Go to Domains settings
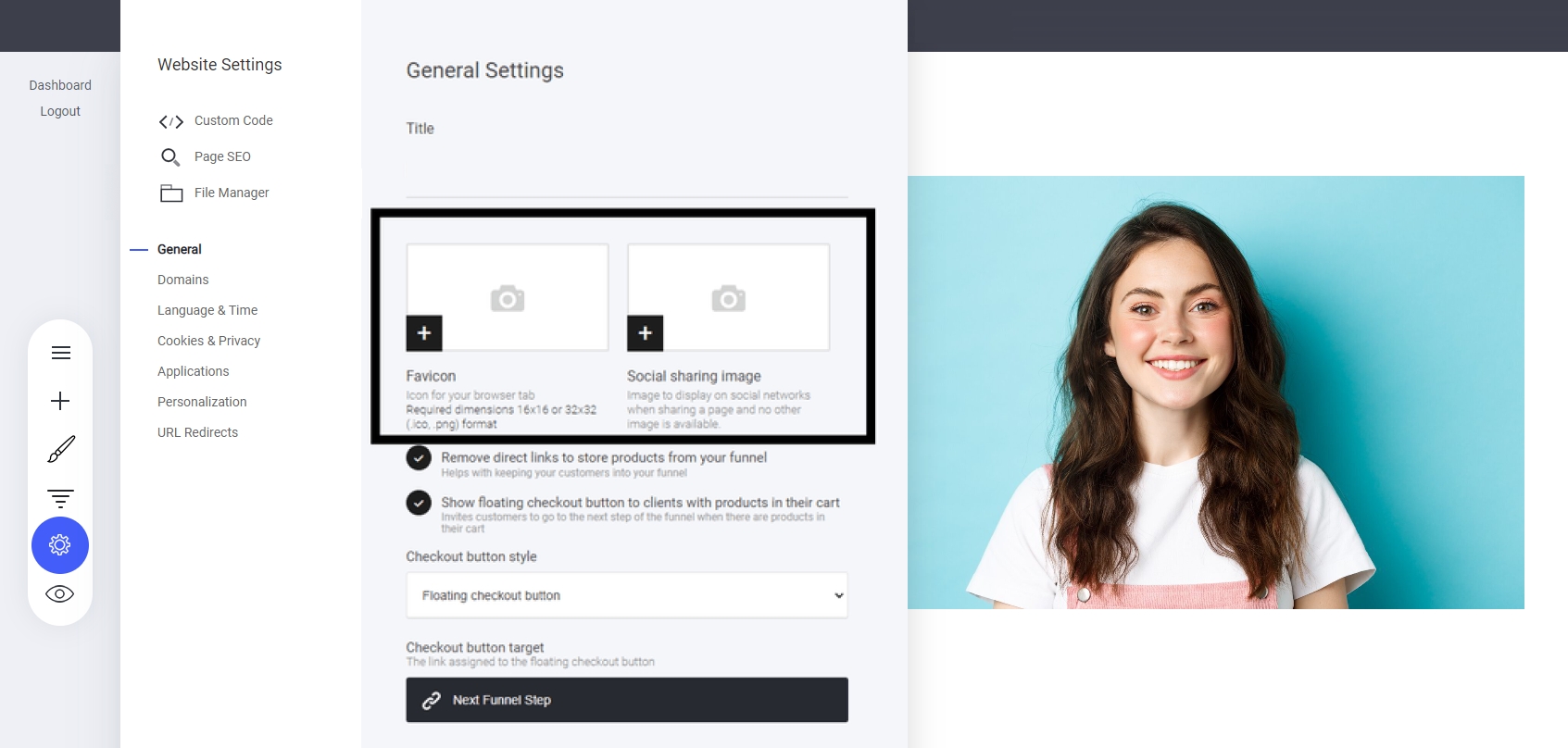Viewport: 1568px width, 748px height. pyautogui.click(x=182, y=280)
